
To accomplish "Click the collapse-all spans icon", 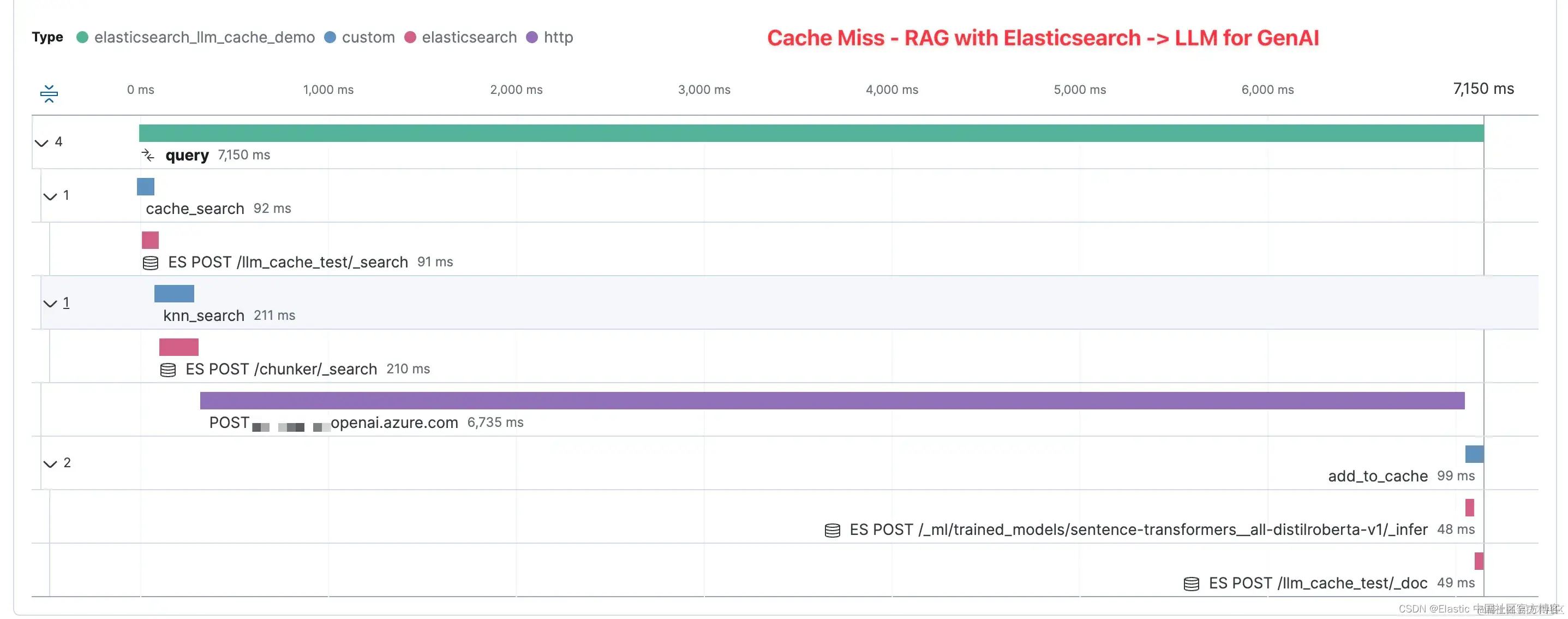I will [49, 93].
